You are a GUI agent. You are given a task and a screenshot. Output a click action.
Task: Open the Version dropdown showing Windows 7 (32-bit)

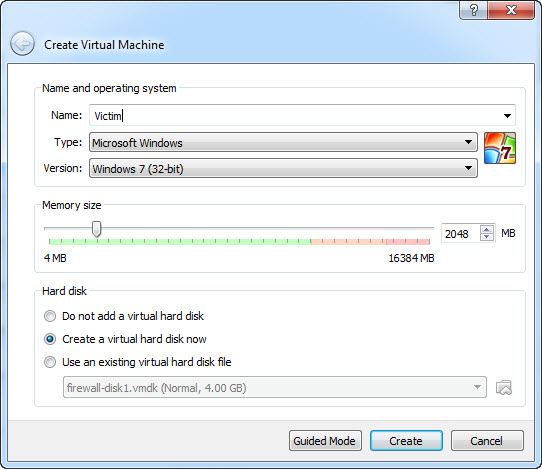(283, 168)
